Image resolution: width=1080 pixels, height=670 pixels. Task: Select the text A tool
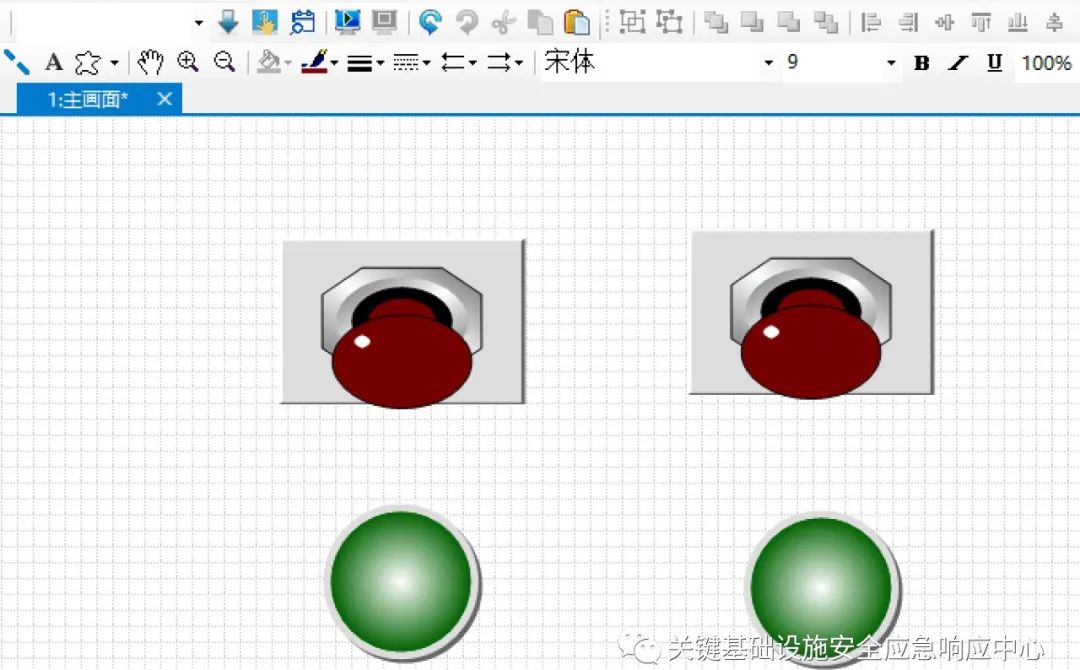tap(53, 63)
